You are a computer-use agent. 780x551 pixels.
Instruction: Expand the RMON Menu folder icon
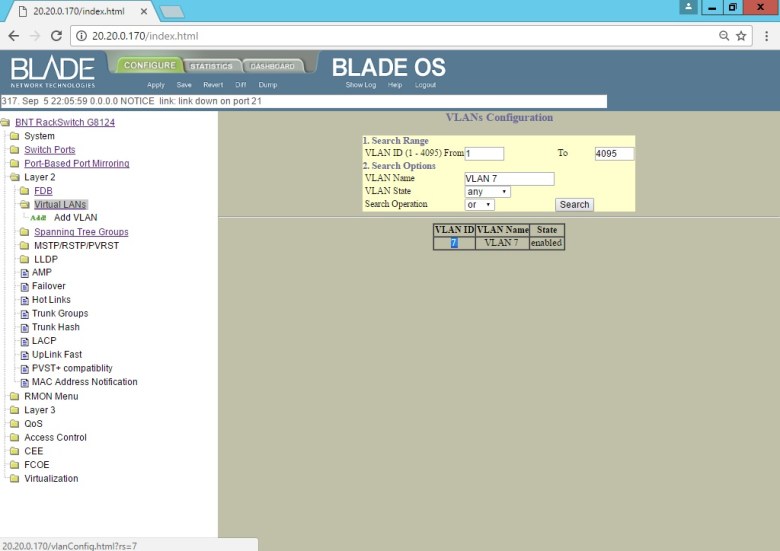(14, 396)
